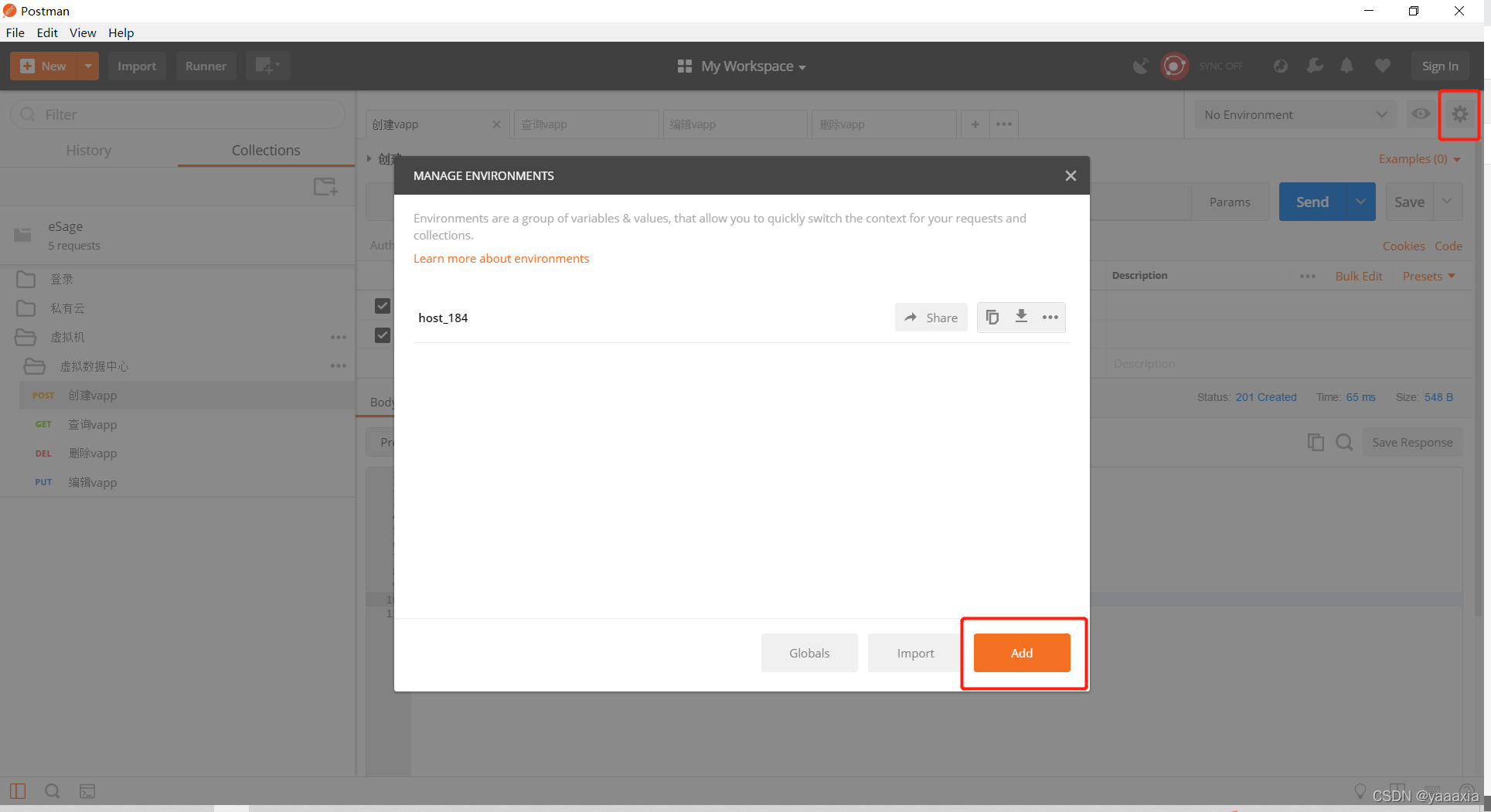Image resolution: width=1491 pixels, height=812 pixels.
Task: Open the No Environment dropdown
Action: [1295, 114]
